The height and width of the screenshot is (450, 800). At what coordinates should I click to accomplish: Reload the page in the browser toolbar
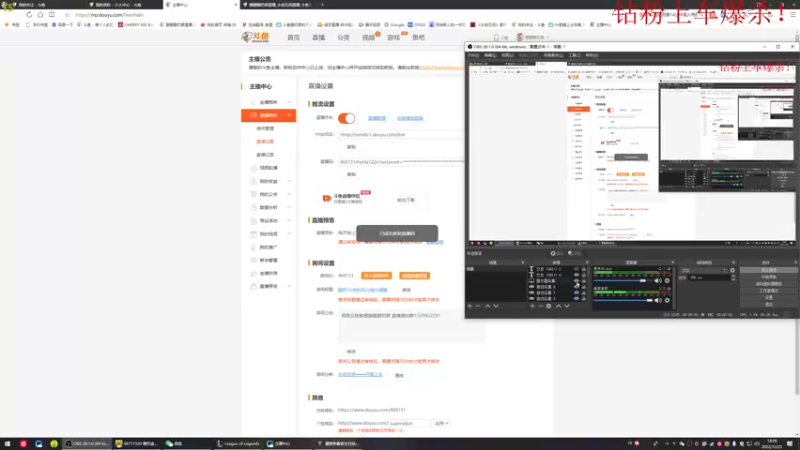pyautogui.click(x=29, y=15)
